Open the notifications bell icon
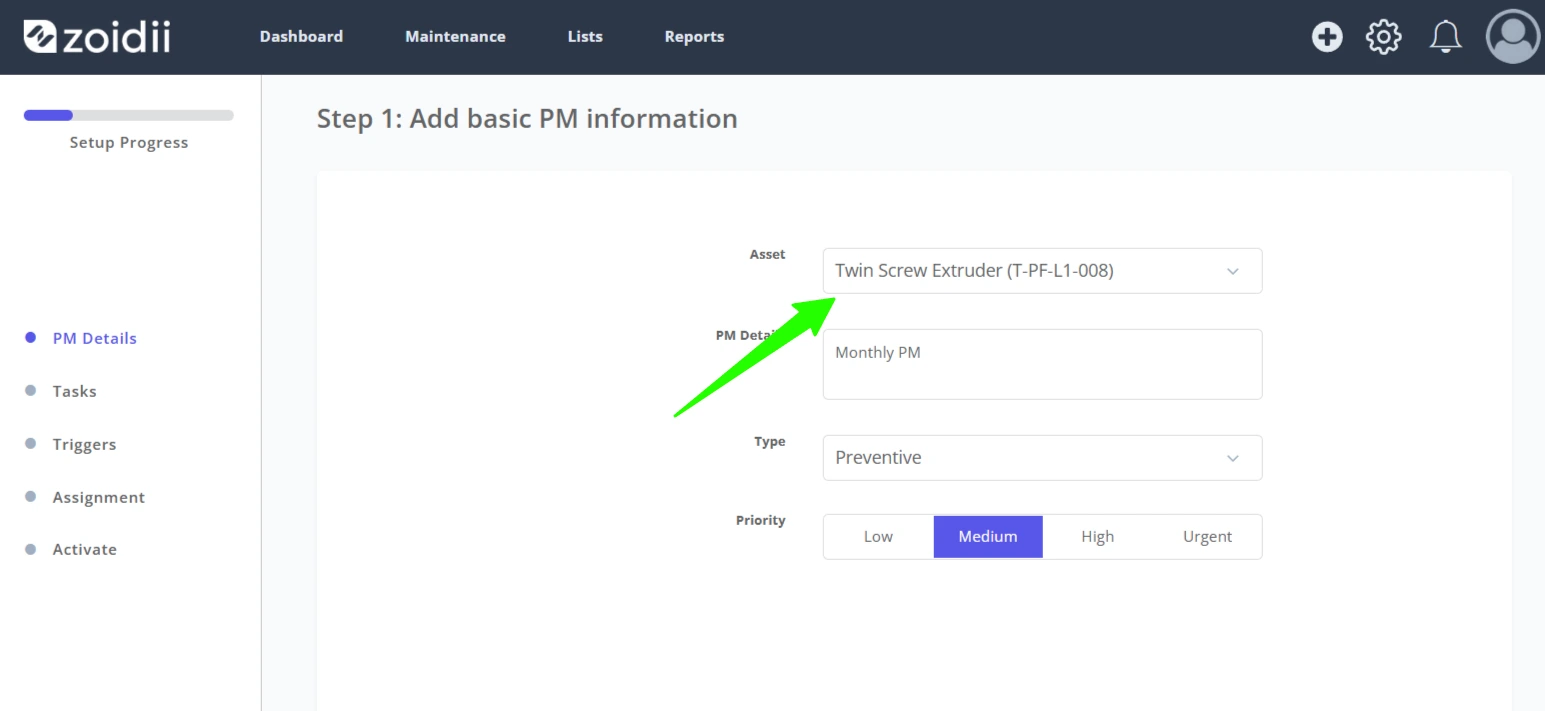Image resolution: width=1545 pixels, height=711 pixels. [1445, 37]
